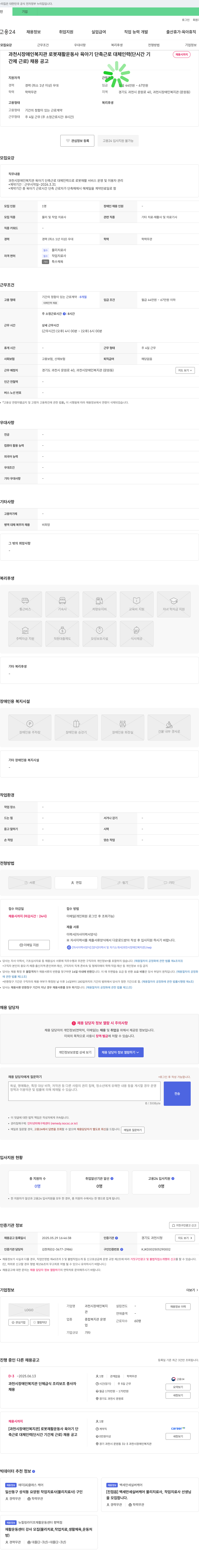Click the 메일로 질문하기 button

point(133,1130)
